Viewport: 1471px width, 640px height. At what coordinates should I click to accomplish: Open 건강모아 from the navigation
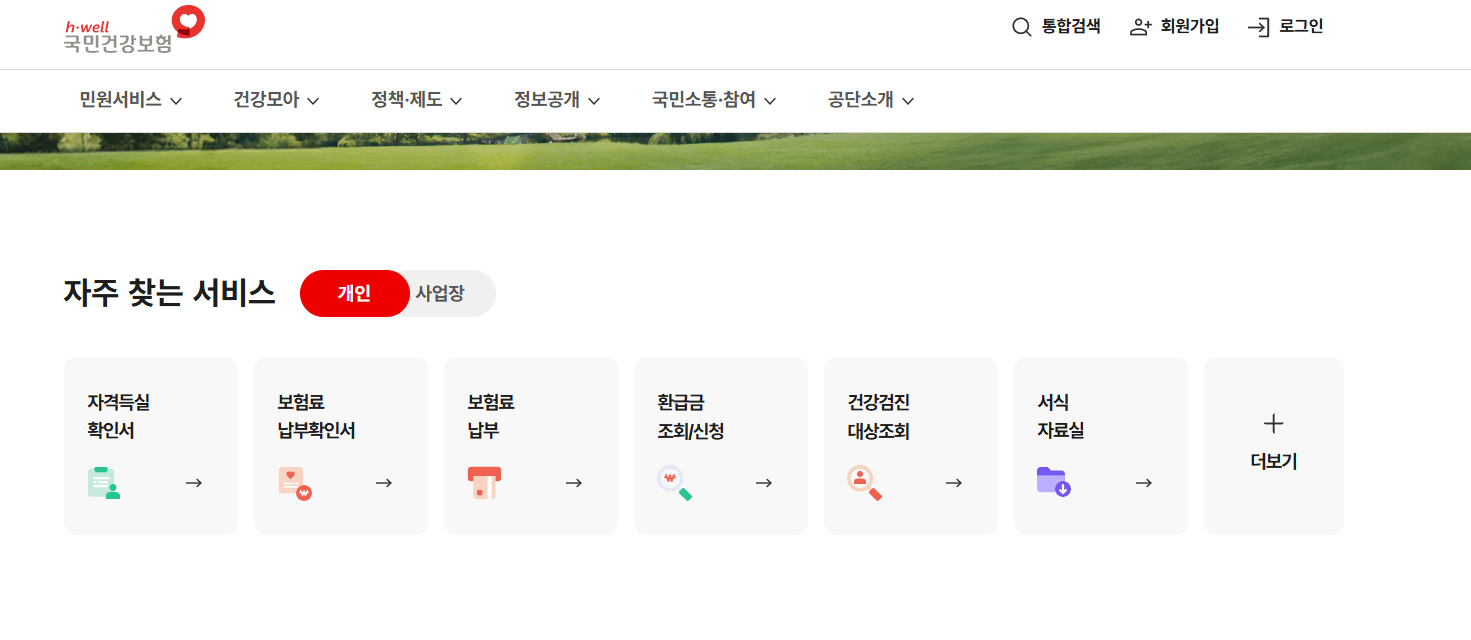point(268,100)
